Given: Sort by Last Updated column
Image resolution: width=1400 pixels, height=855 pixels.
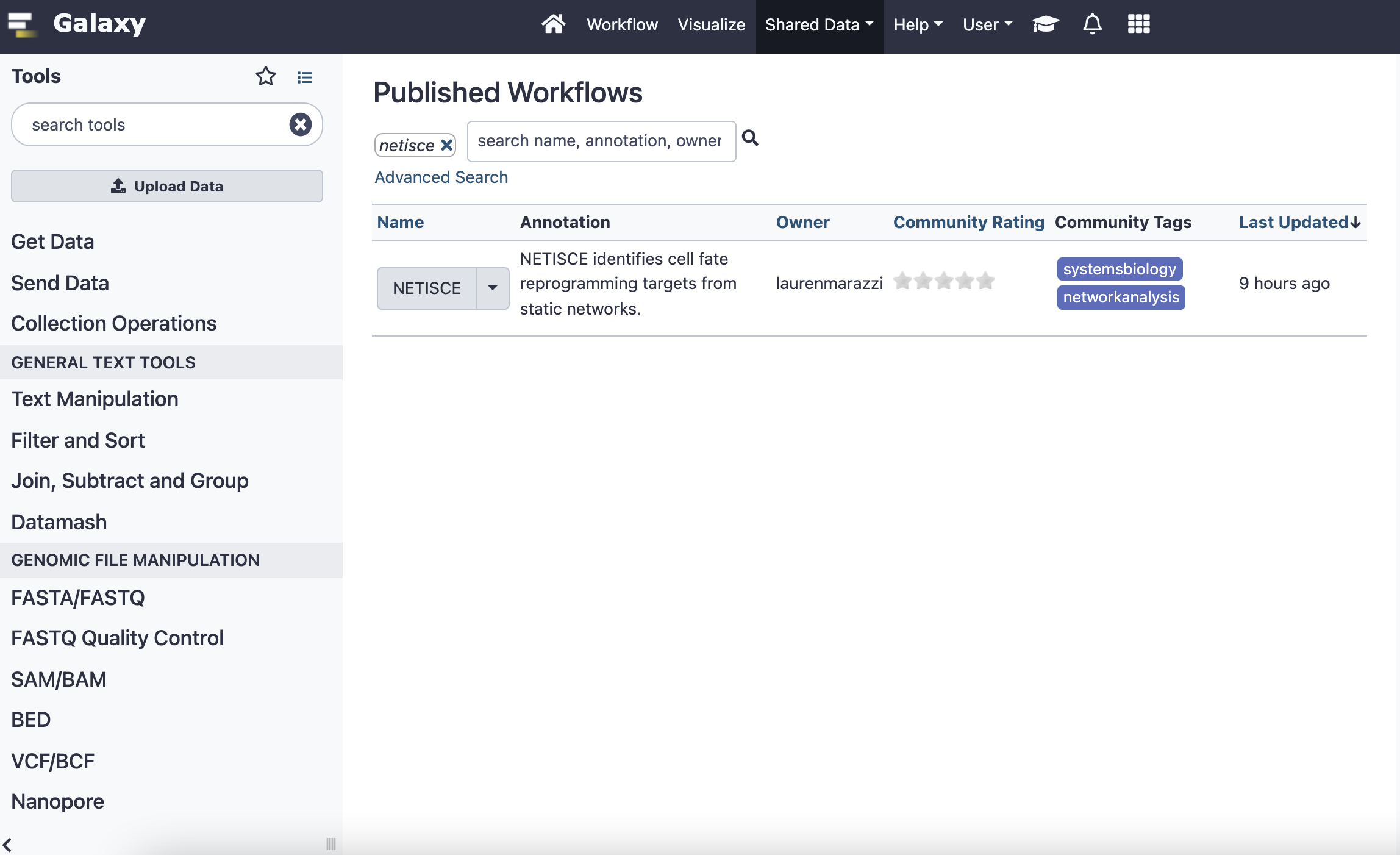Looking at the screenshot, I should tap(1300, 222).
